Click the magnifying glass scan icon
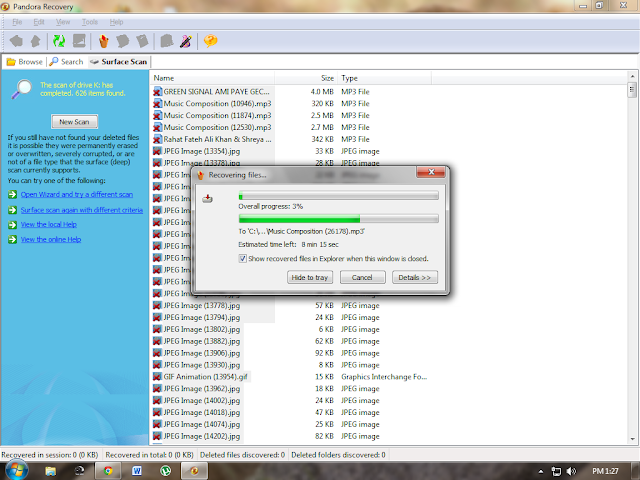The image size is (640, 480). [x=22, y=89]
